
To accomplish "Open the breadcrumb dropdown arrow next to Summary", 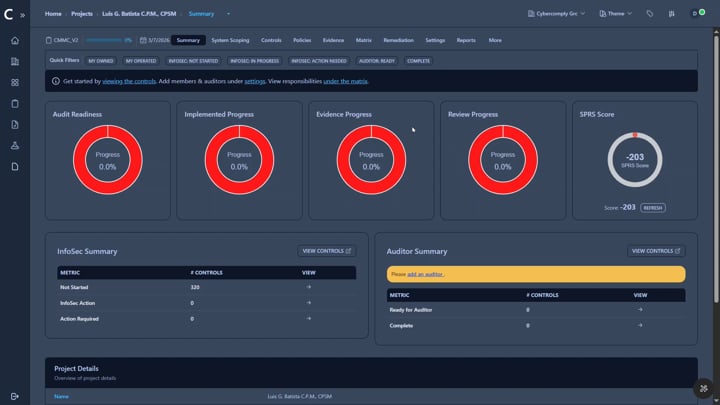I will [x=228, y=14].
